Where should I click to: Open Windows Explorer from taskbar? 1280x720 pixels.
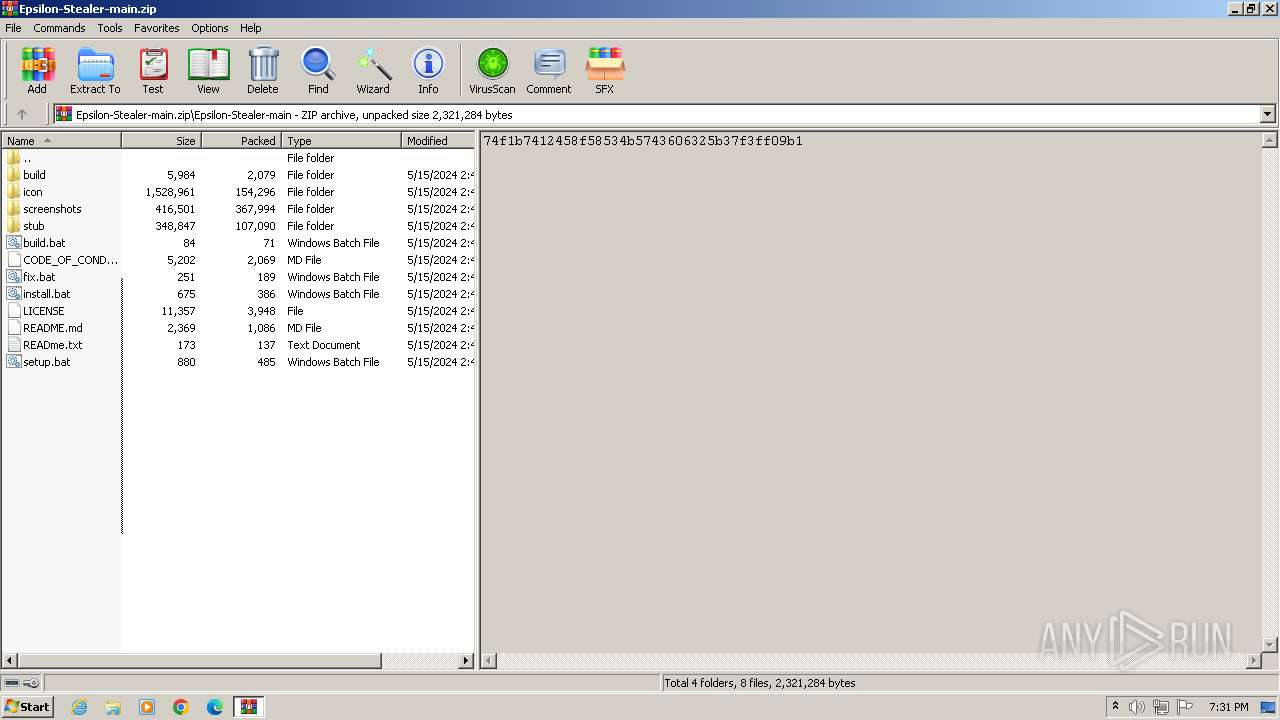tap(113, 707)
